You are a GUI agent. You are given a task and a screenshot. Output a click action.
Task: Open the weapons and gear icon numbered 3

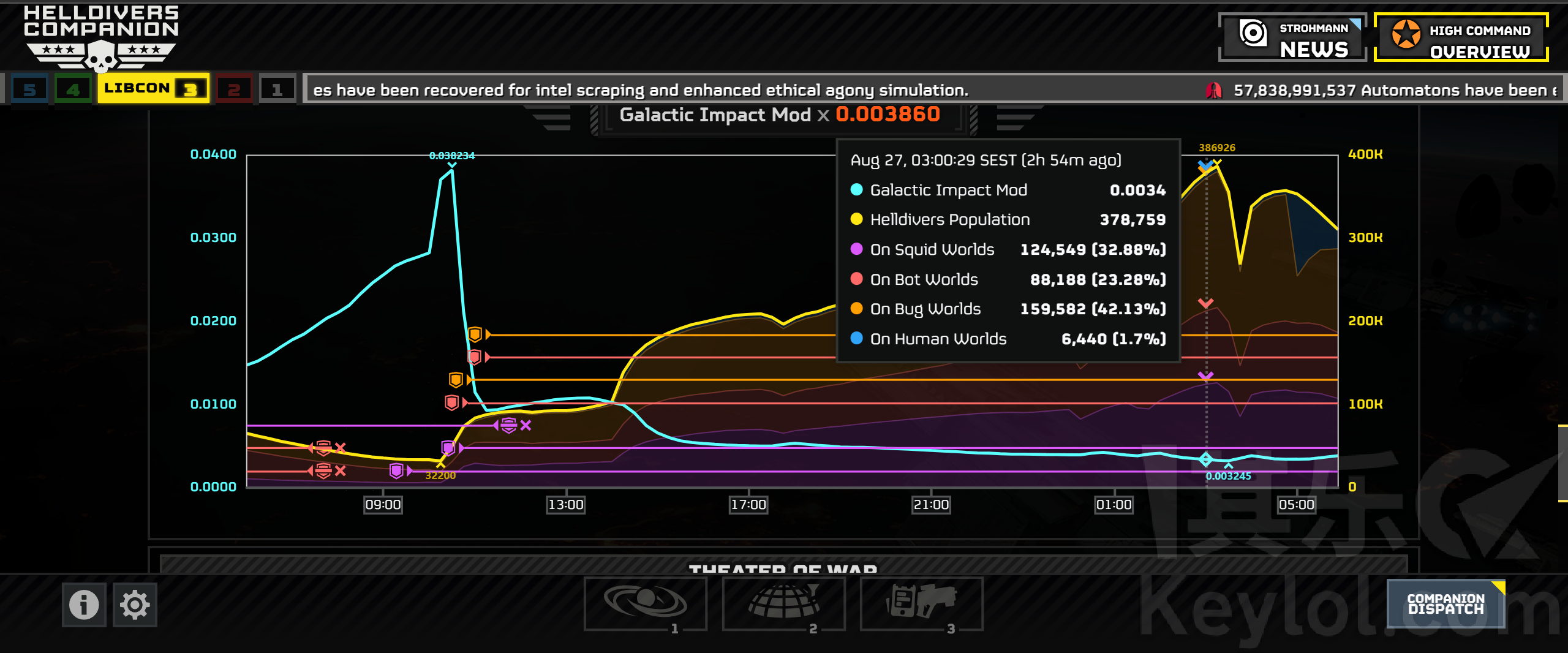pos(922,603)
